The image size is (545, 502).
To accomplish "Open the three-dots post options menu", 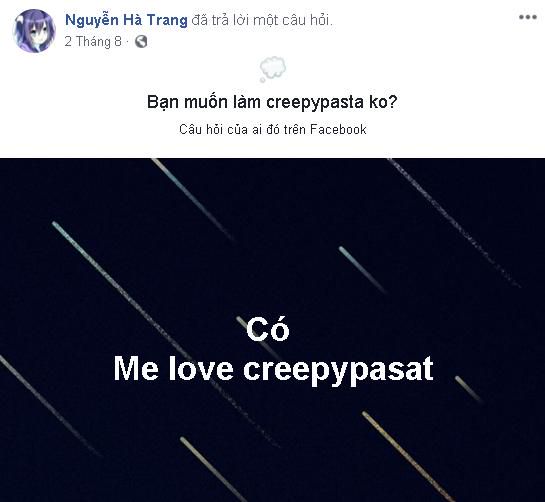I will (528, 17).
